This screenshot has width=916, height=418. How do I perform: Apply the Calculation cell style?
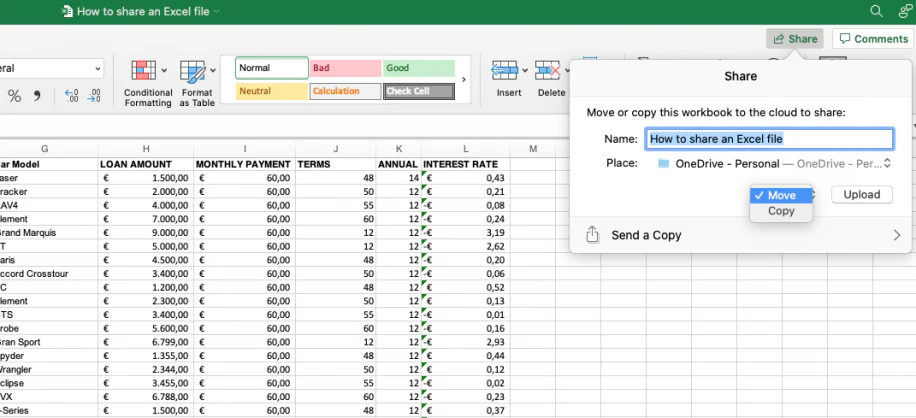[345, 91]
